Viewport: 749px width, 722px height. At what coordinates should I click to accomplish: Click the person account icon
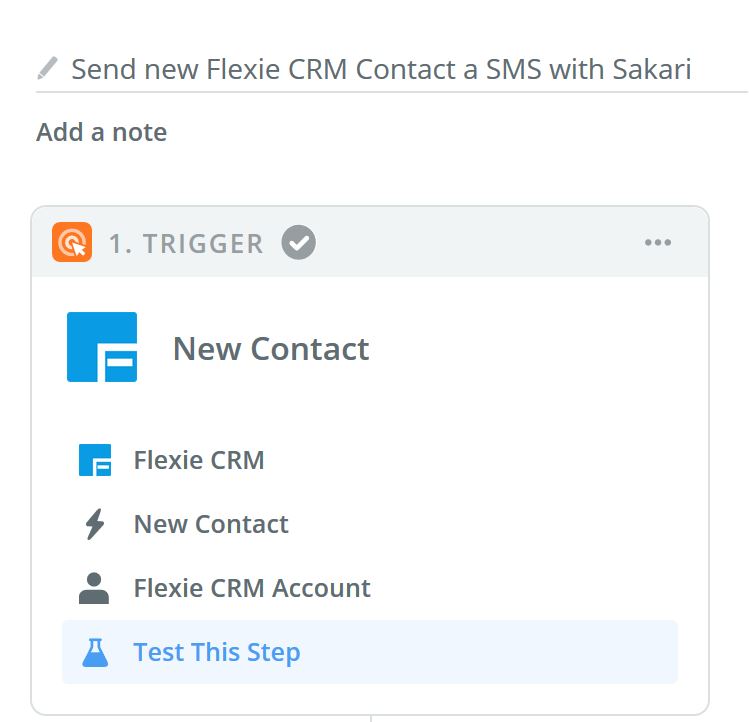click(94, 588)
